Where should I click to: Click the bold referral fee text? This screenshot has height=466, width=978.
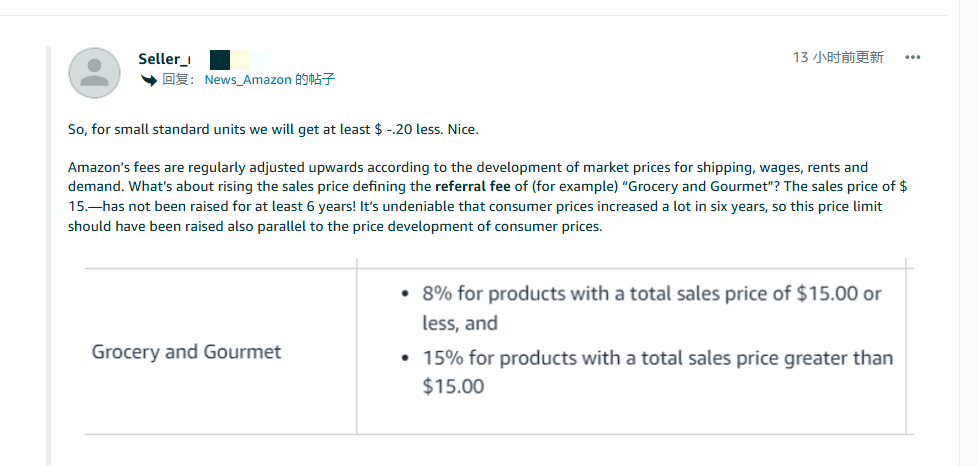tap(472, 187)
